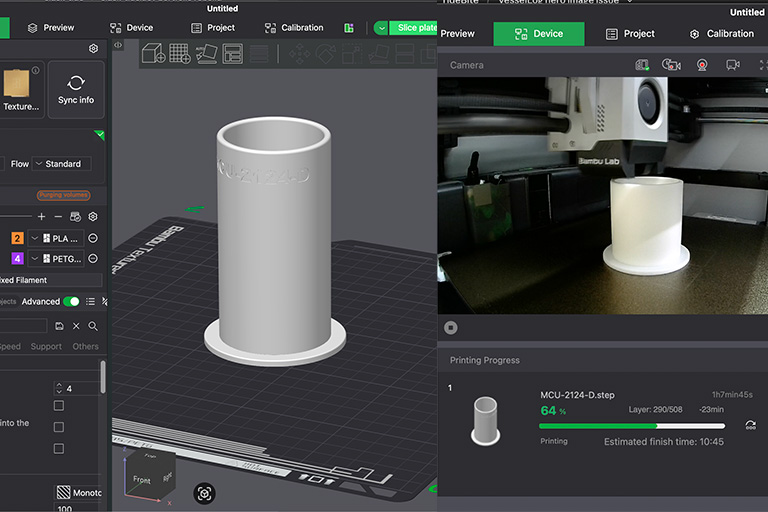768x512 pixels.
Task: Open the PETG filament dropdown
Action: [x=56, y=259]
